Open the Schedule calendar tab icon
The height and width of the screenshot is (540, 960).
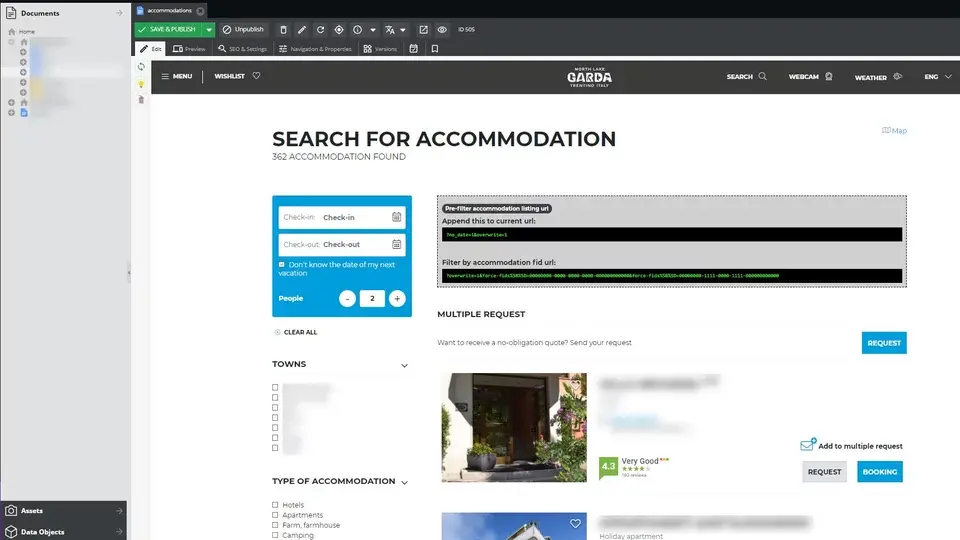pos(414,48)
